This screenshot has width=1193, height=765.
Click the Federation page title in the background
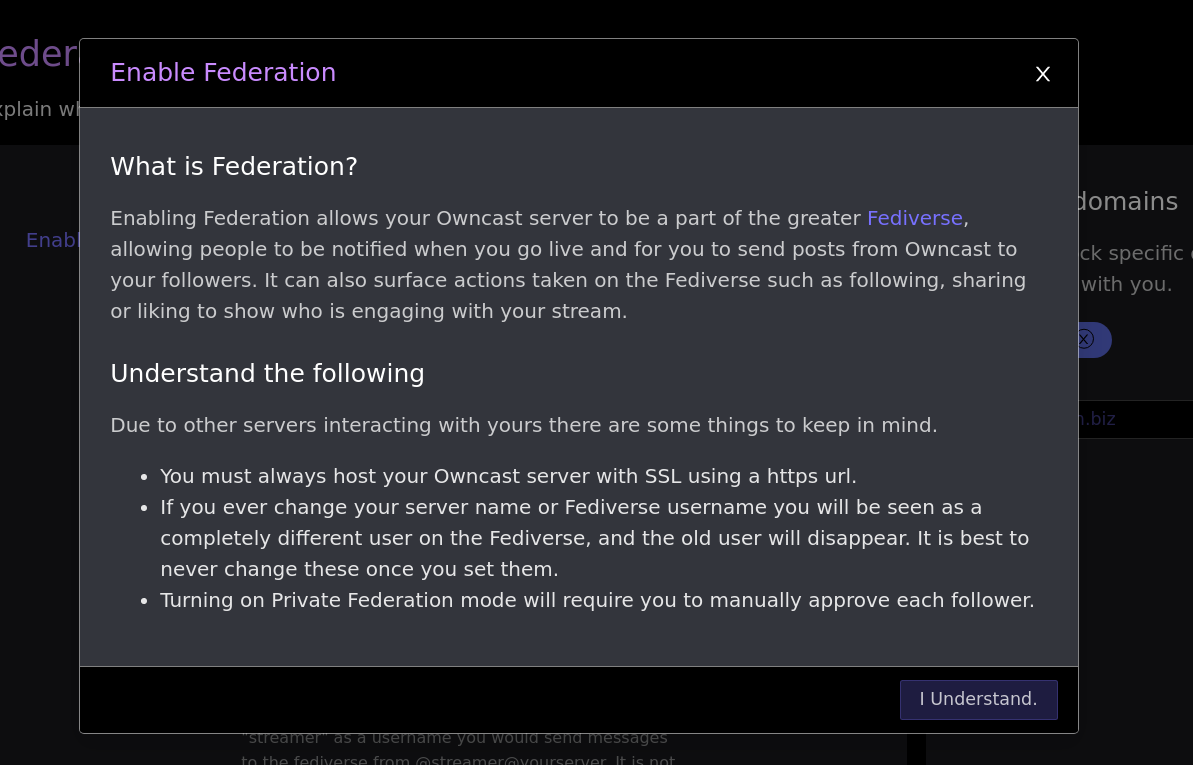click(38, 53)
